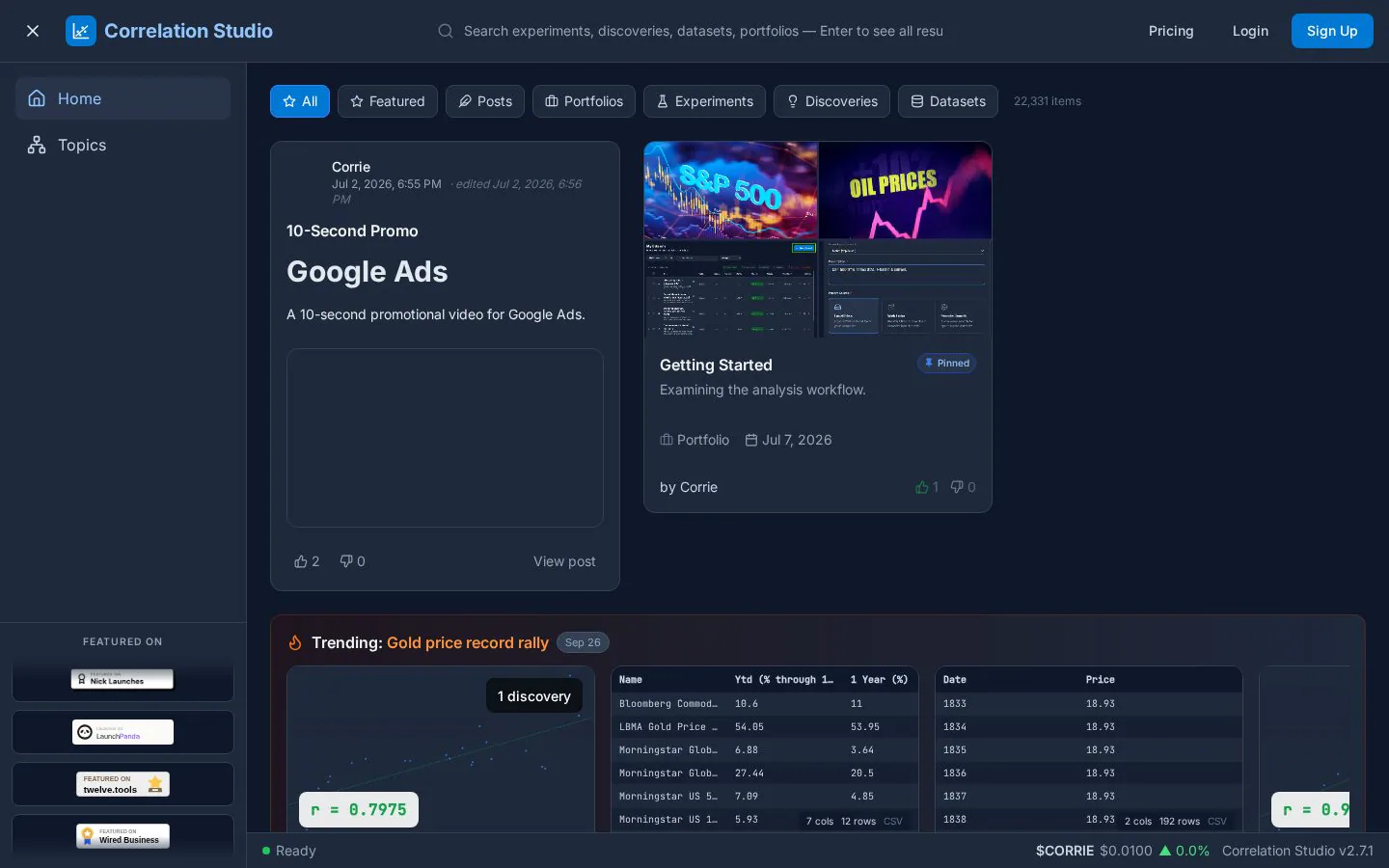Dislike the Google Ads post thumbs-down

coord(352,561)
